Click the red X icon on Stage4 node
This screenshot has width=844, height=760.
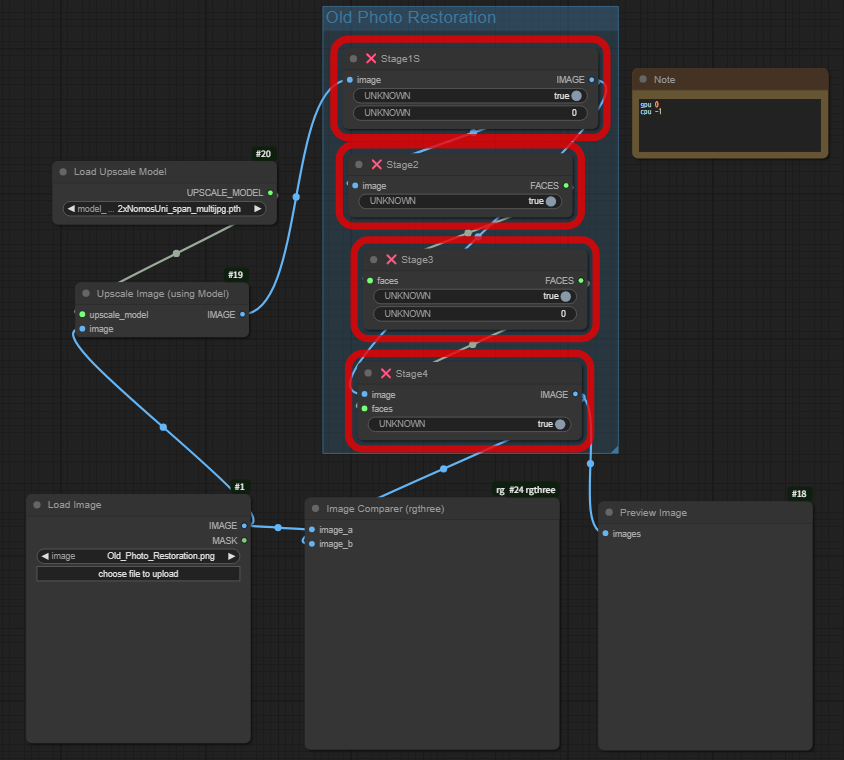click(x=385, y=374)
